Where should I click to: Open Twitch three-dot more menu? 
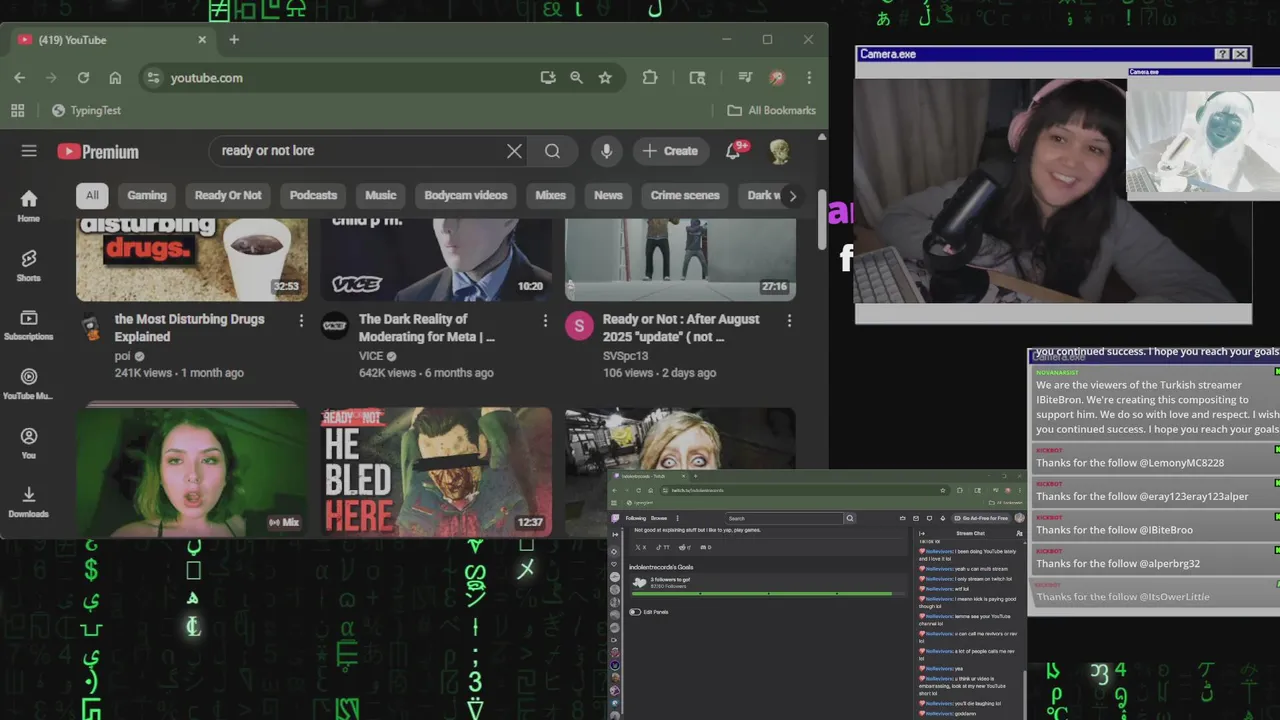[677, 518]
